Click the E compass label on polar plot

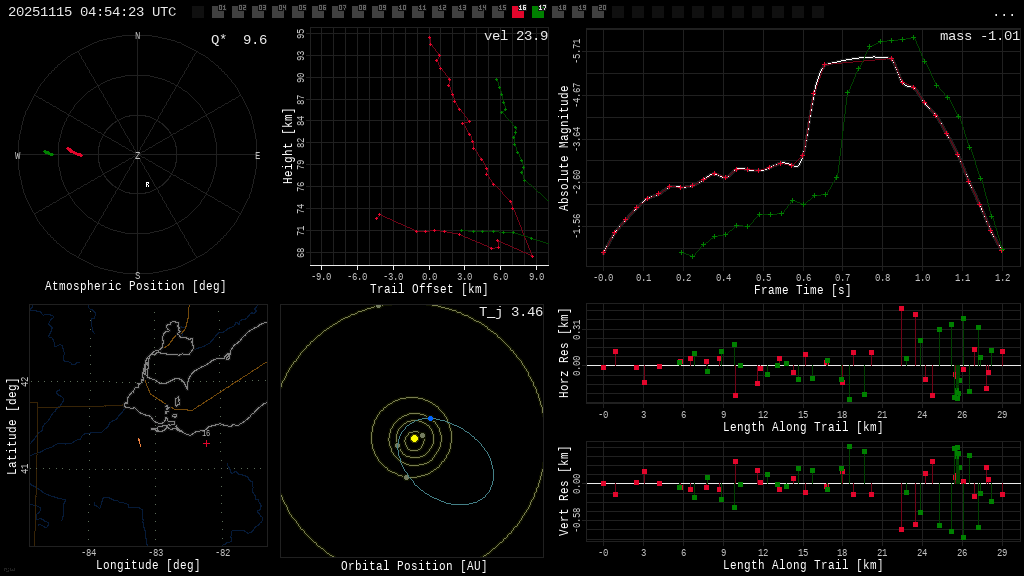tap(257, 155)
